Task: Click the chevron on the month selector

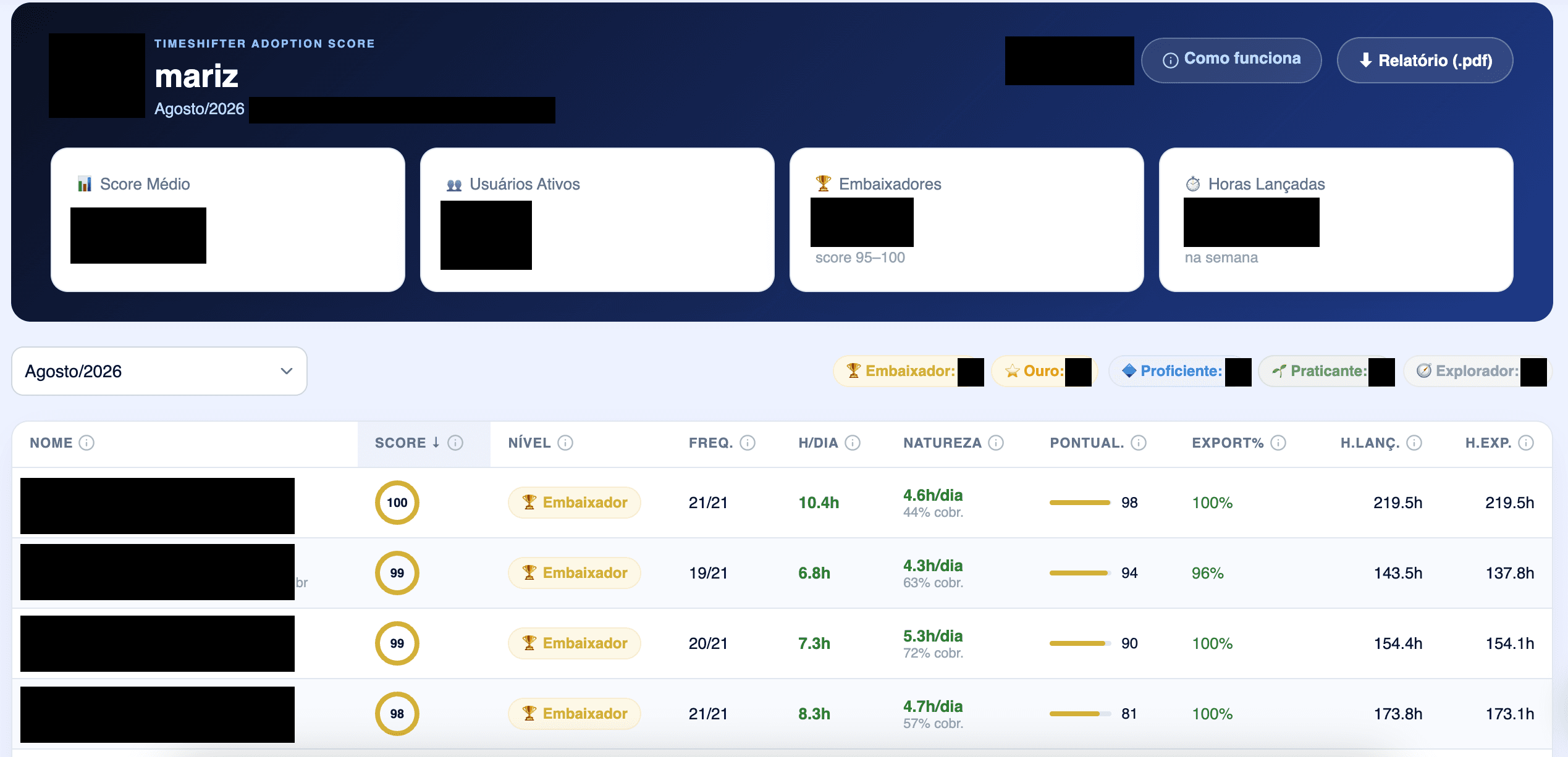Action: (x=286, y=371)
